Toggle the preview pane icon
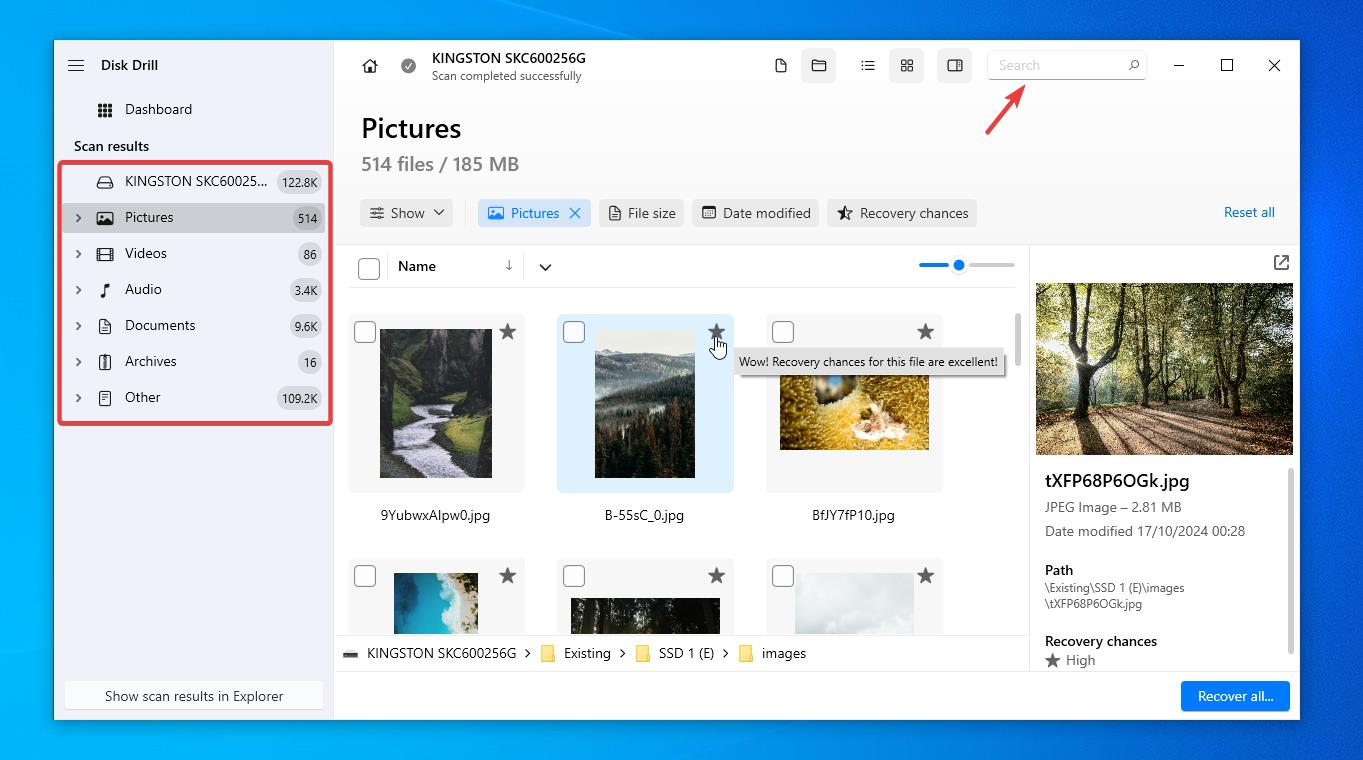 pos(955,66)
